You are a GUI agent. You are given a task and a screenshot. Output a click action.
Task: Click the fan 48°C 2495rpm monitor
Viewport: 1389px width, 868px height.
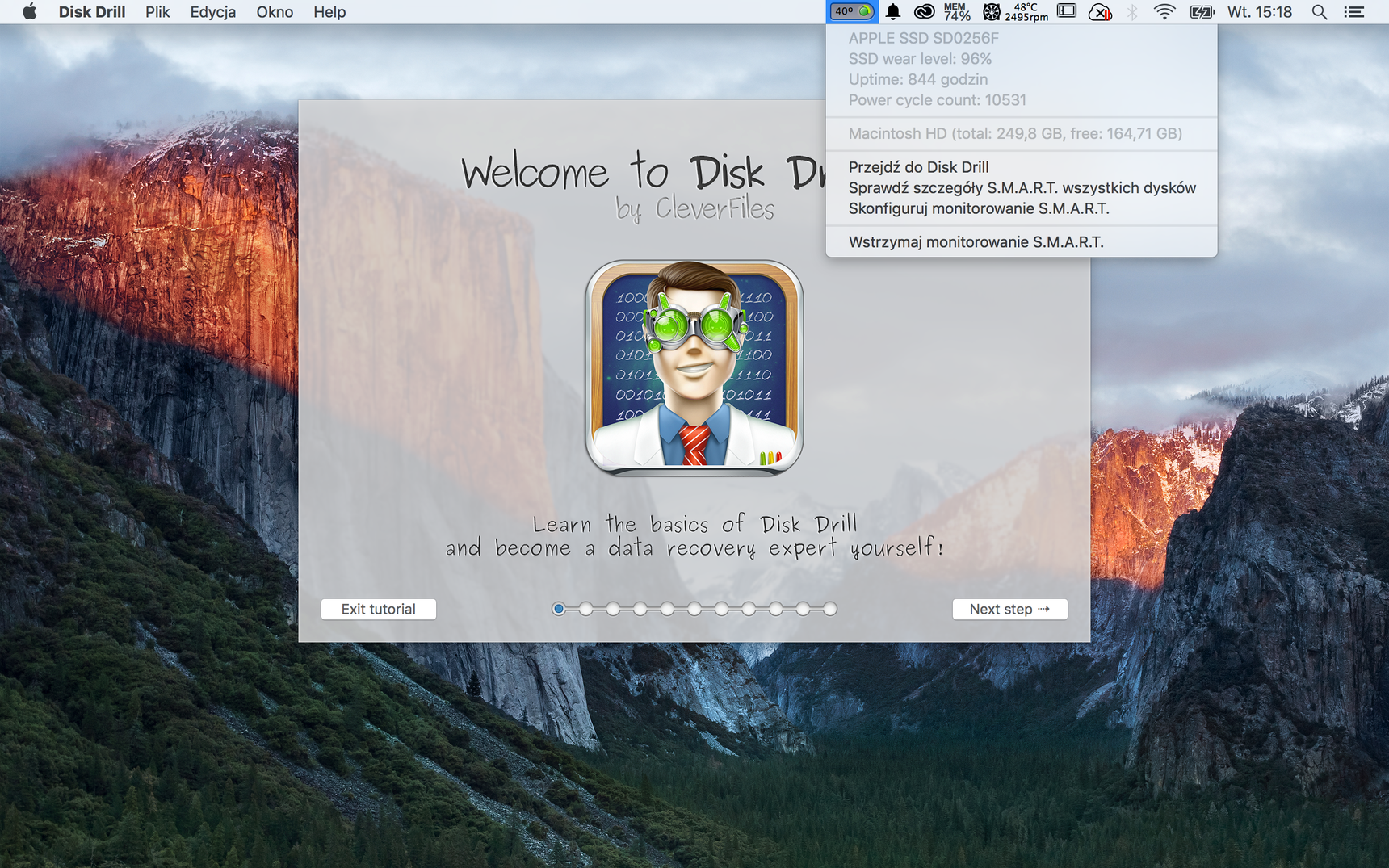click(x=1016, y=11)
